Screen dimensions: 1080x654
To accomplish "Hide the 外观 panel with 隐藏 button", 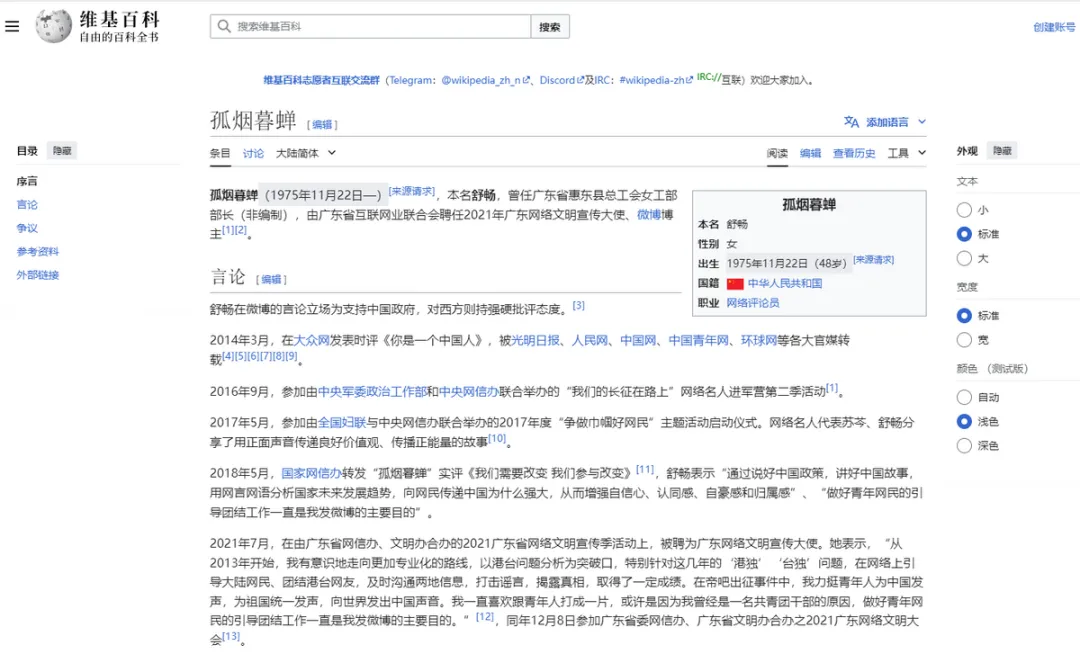I will click(1002, 151).
